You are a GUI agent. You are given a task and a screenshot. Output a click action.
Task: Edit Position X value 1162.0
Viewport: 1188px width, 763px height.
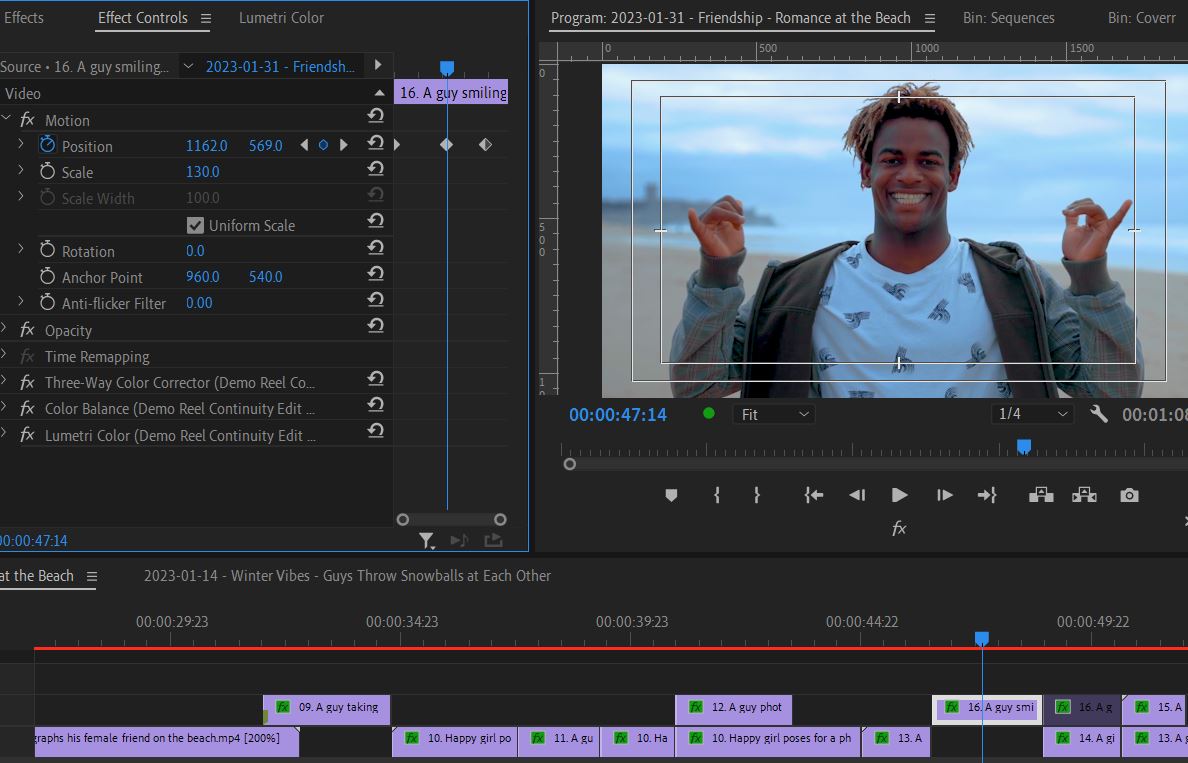[x=207, y=145]
